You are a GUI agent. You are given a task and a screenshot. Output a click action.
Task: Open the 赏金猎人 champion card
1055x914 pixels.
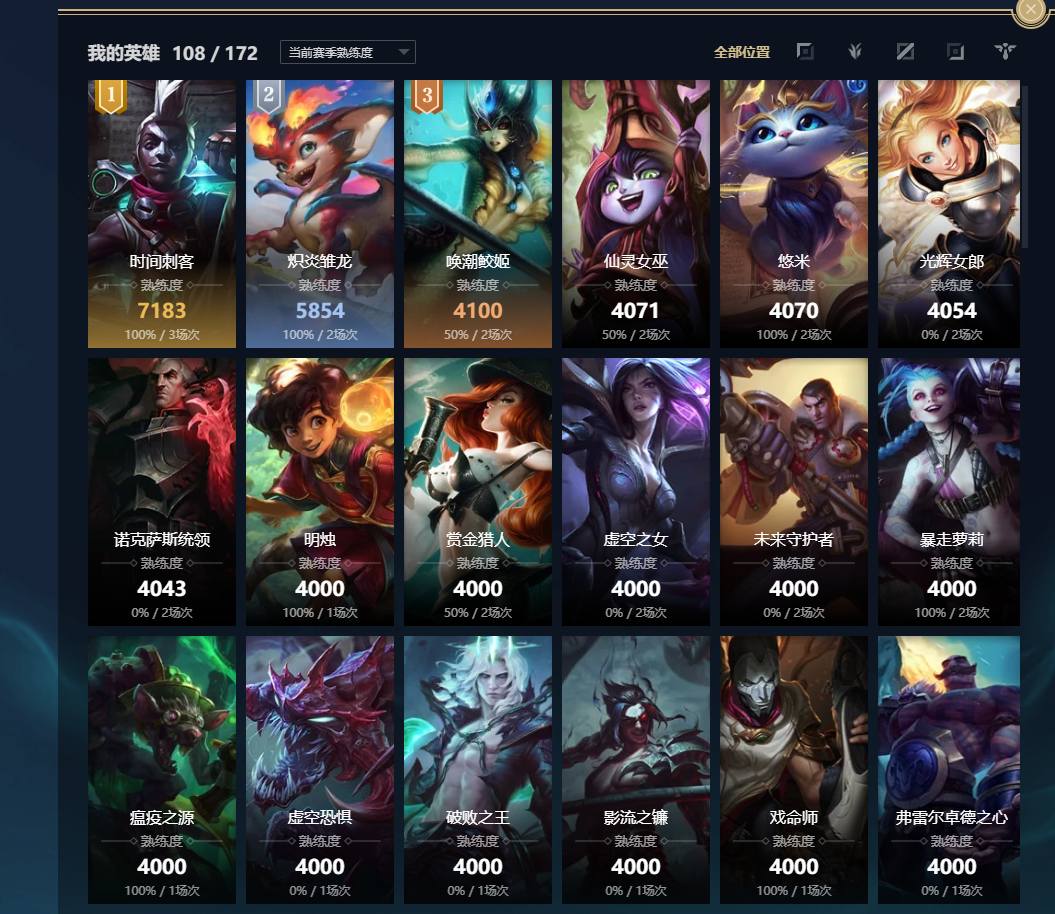tap(478, 492)
